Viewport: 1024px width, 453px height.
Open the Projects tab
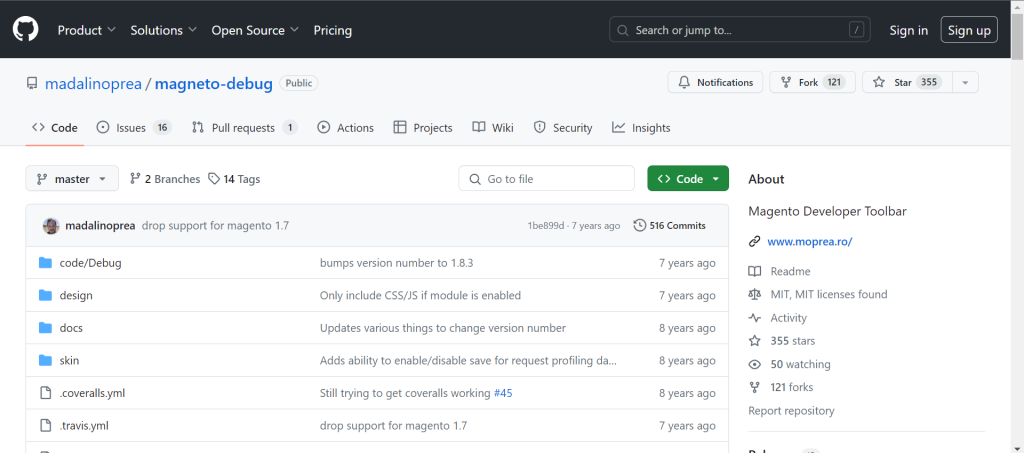click(x=423, y=128)
